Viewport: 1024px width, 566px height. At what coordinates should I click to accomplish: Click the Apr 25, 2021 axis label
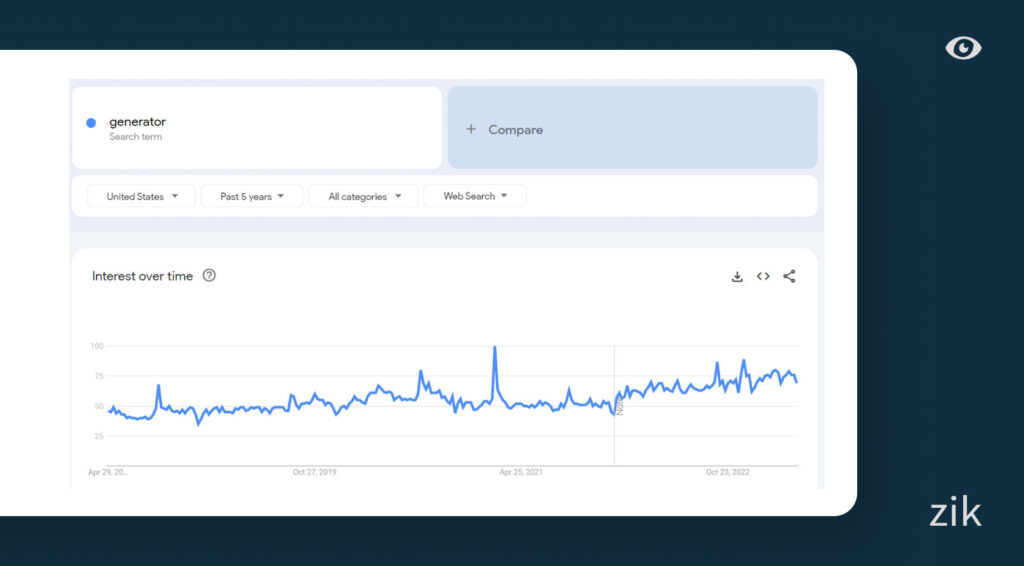[x=520, y=473]
